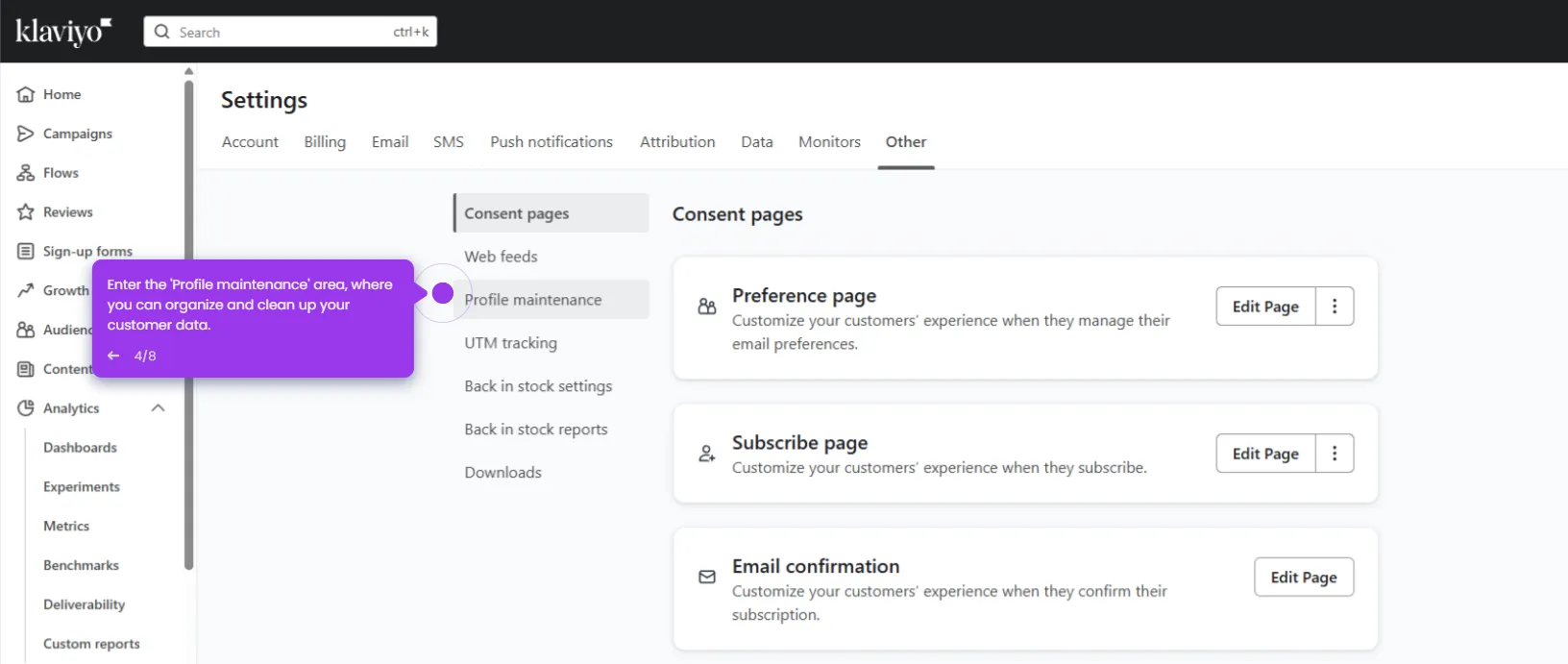
Task: Switch to the Push notifications tab
Action: (x=551, y=142)
